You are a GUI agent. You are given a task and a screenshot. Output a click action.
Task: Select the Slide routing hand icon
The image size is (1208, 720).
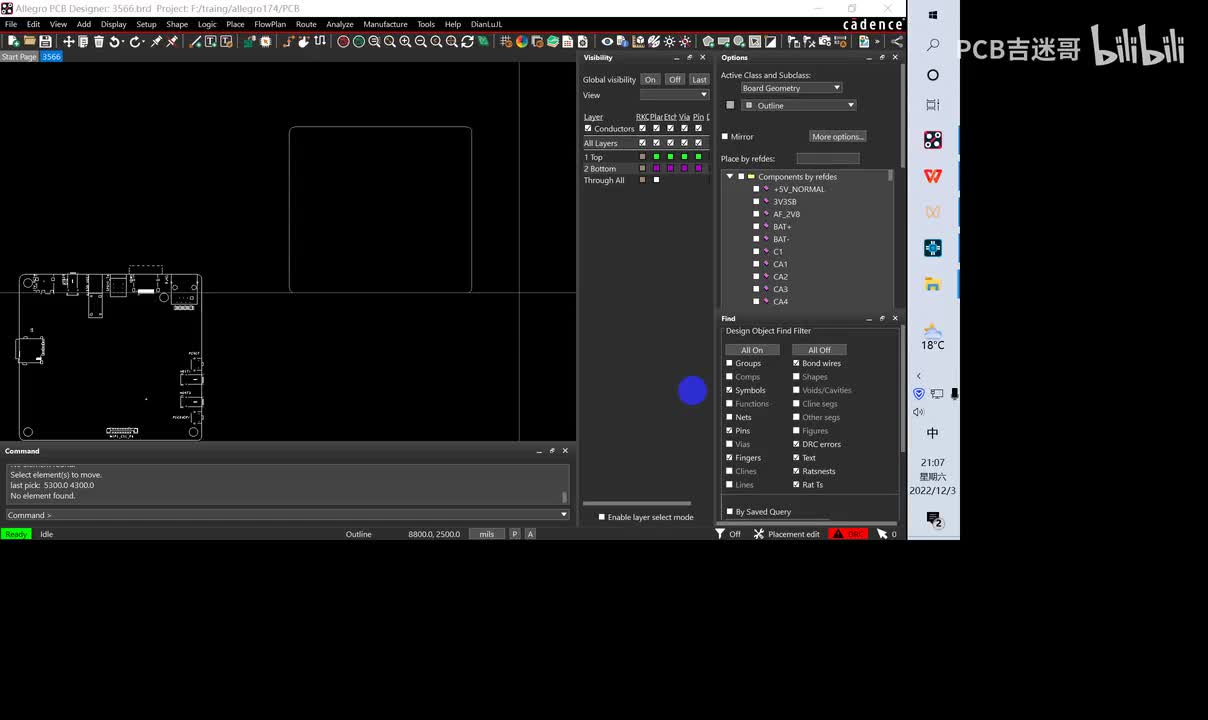305,41
